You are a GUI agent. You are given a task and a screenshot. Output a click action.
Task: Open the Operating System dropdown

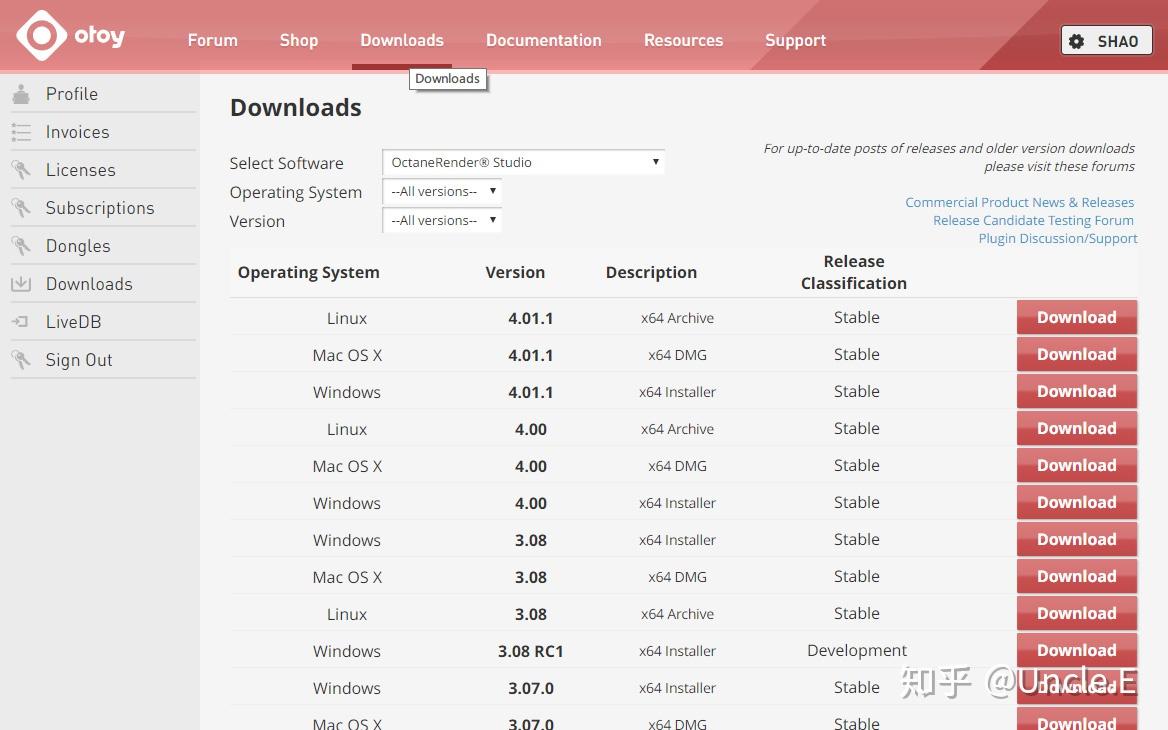pos(442,191)
